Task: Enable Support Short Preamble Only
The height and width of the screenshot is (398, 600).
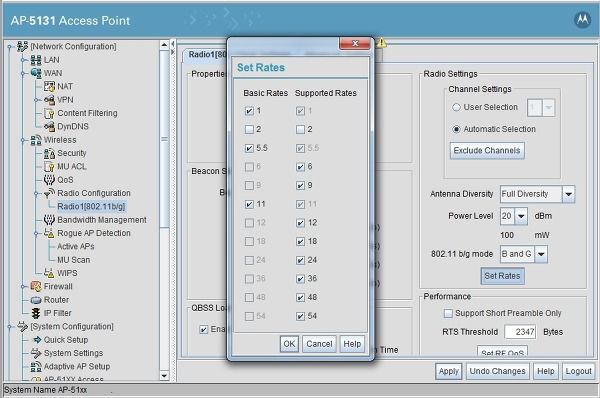Action: (x=448, y=313)
